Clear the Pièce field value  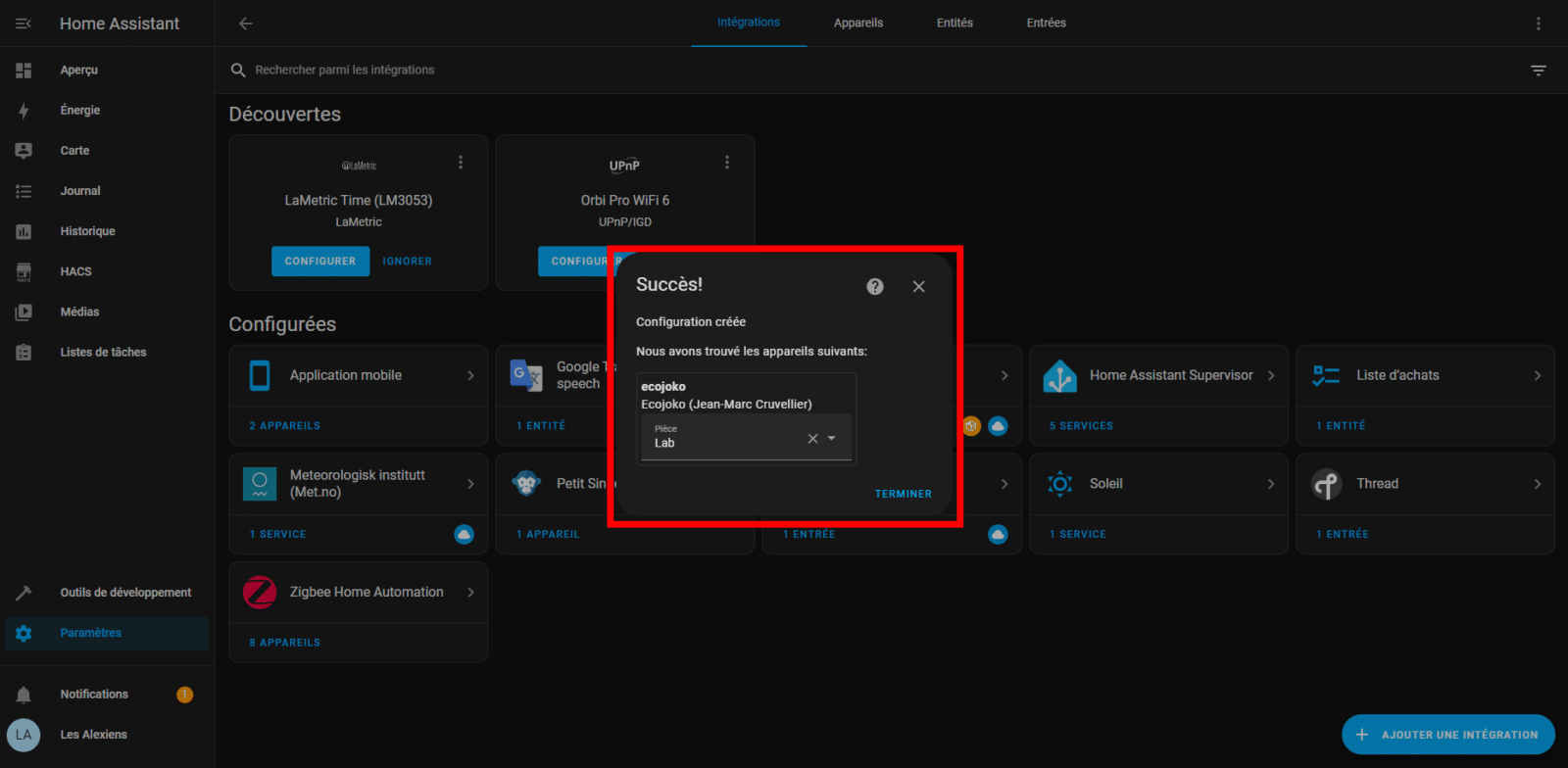pos(812,438)
